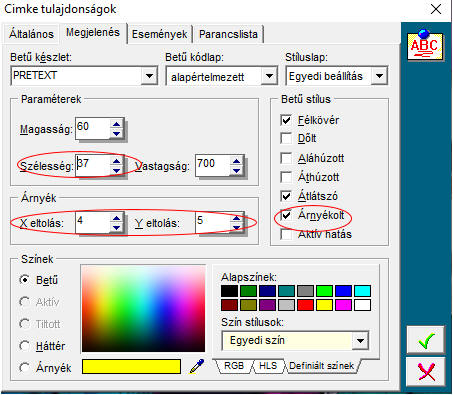The width and height of the screenshot is (453, 395).
Task: Decrease Szélesség with the down arrow
Action: point(116,170)
